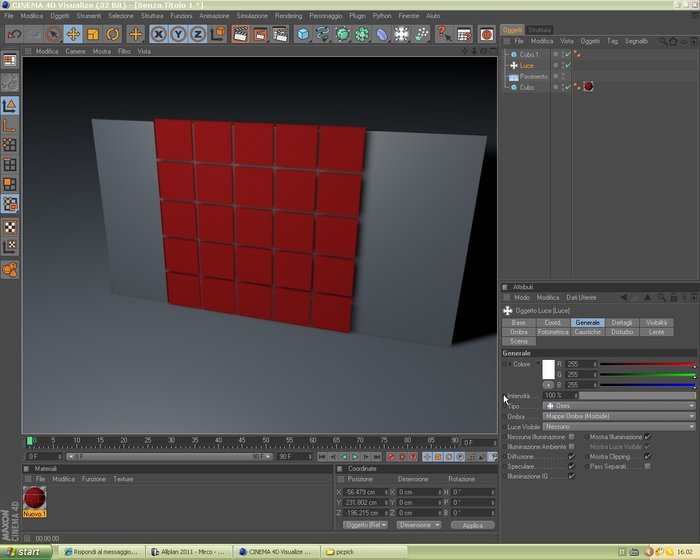Open the particle objects icon
700x560 pixels.
421,34
